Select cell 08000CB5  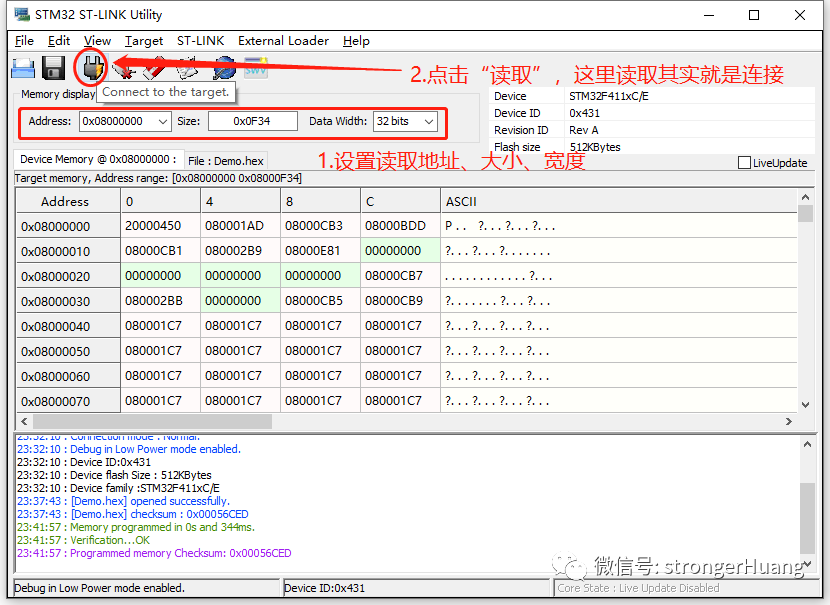pyautogui.click(x=320, y=301)
